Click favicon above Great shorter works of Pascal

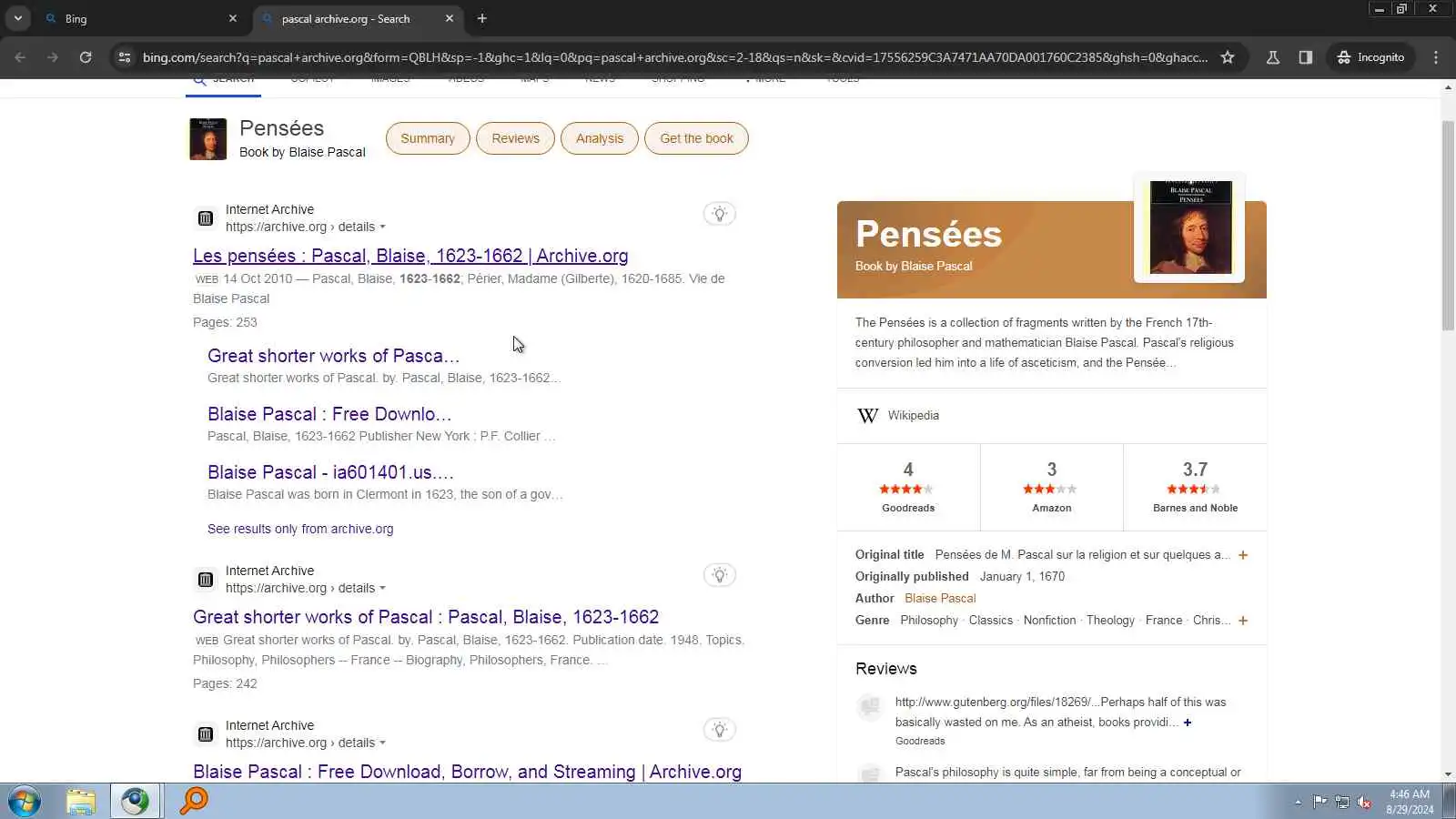pyautogui.click(x=206, y=580)
